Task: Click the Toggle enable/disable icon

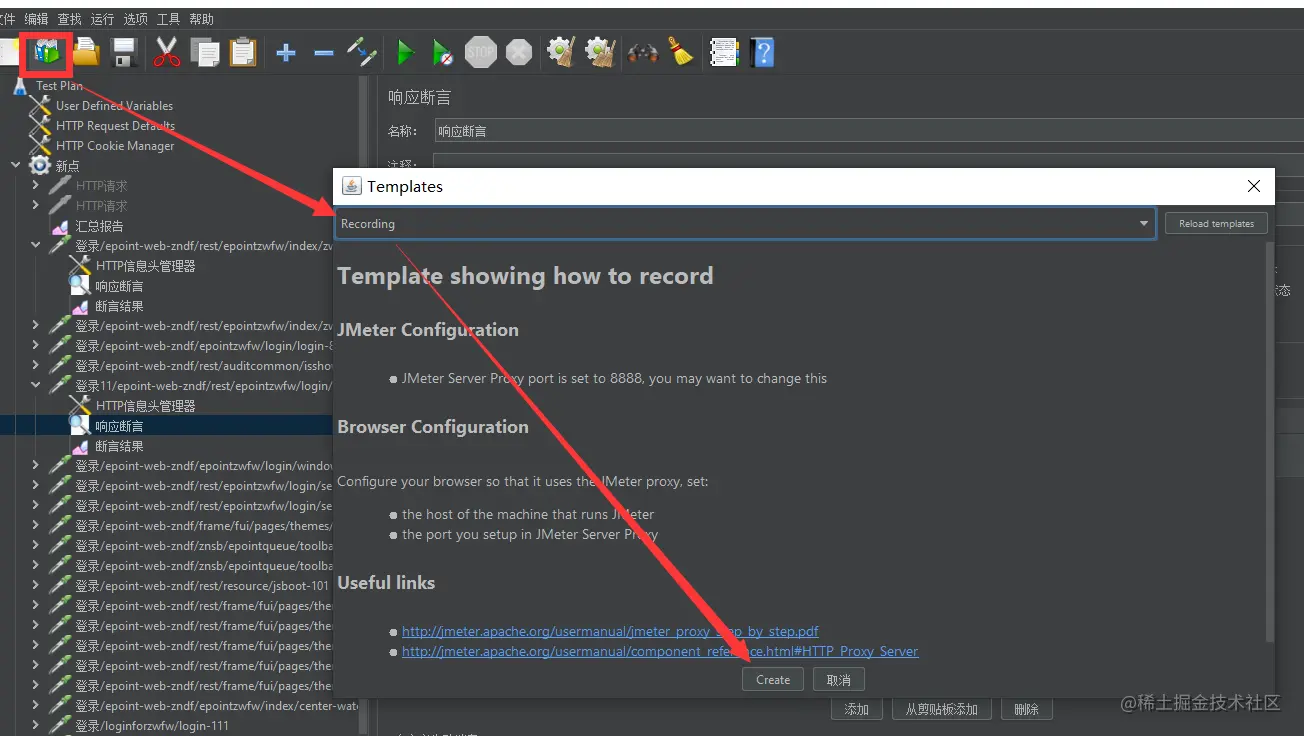Action: pos(362,53)
